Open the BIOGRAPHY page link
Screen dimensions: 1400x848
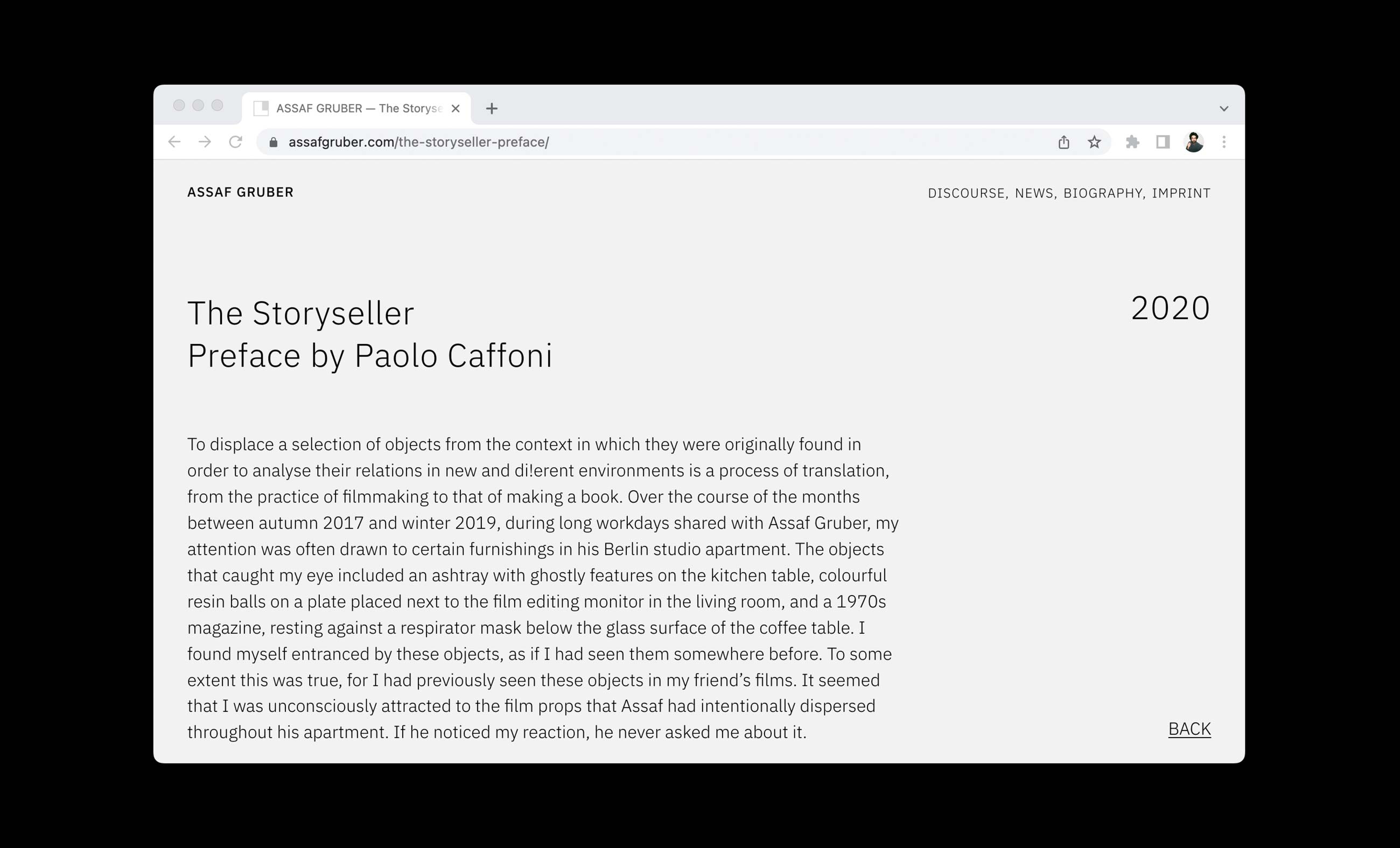1103,193
